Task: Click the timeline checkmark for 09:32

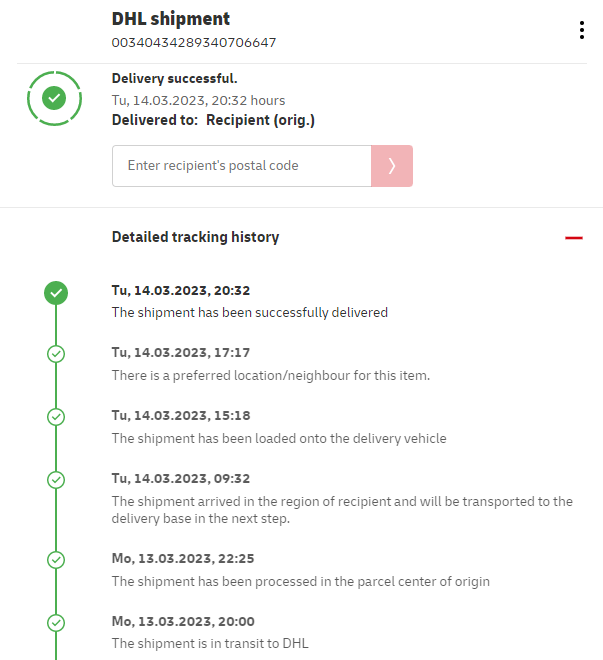Action: tap(56, 479)
